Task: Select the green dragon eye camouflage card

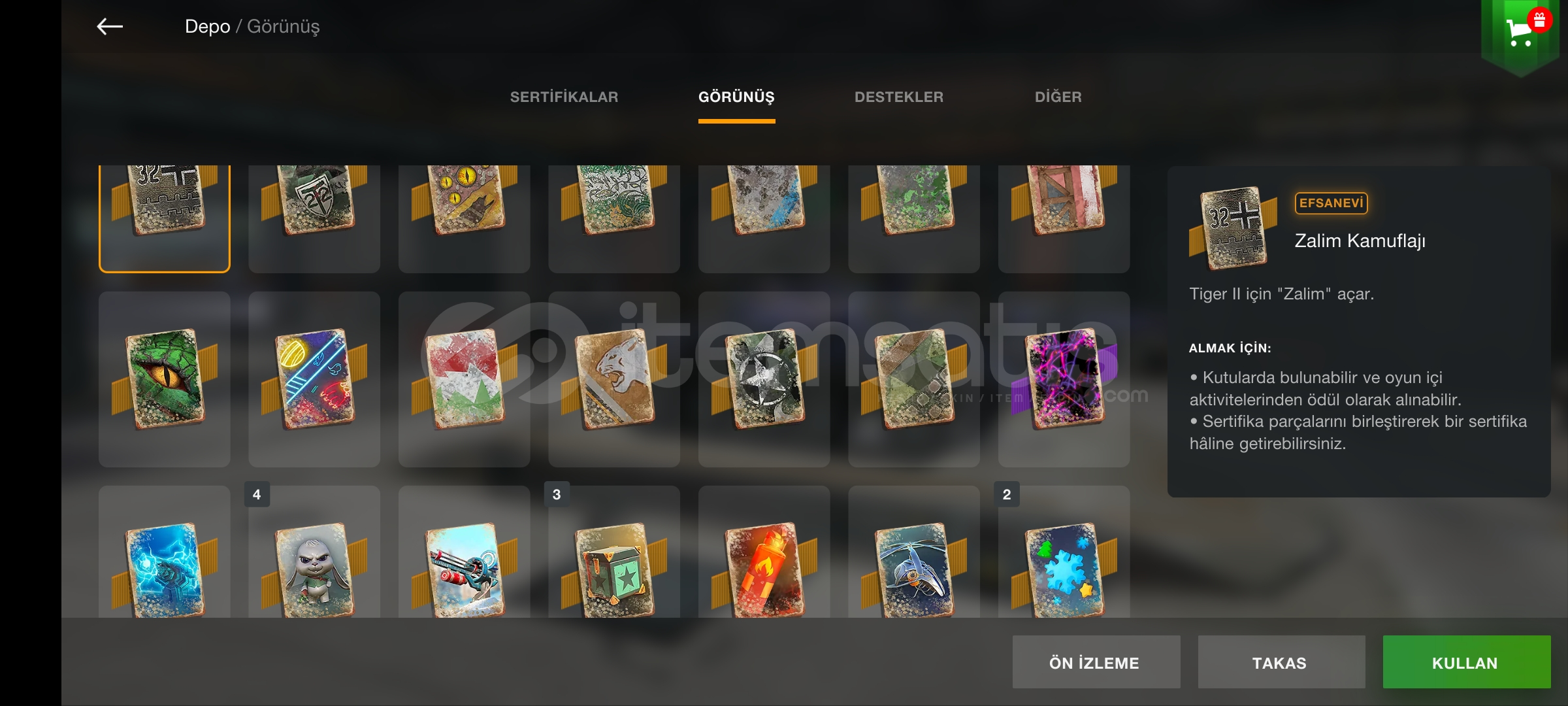Action: tap(165, 379)
